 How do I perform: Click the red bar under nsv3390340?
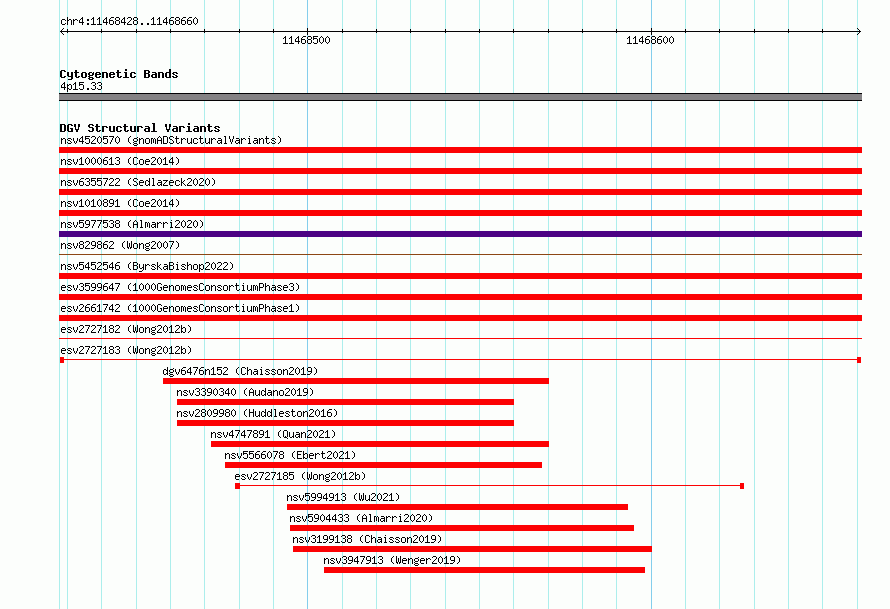point(345,402)
